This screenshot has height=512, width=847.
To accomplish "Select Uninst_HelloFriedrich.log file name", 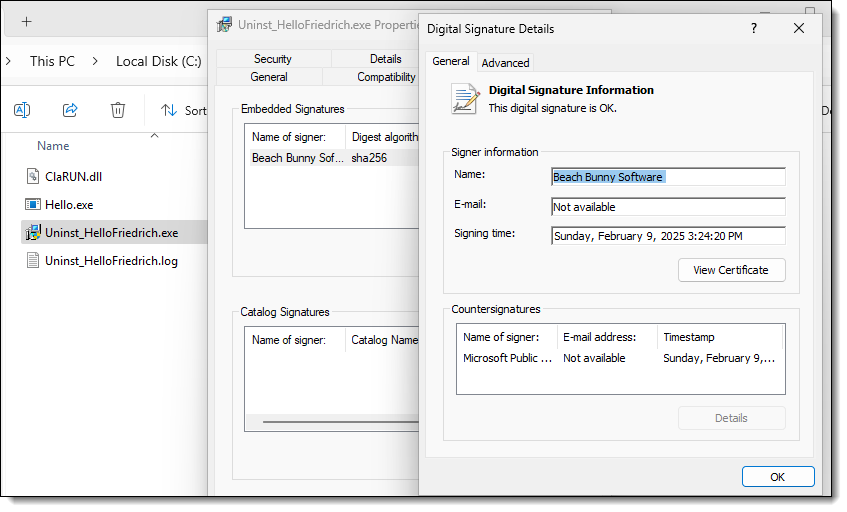I will coord(111,261).
